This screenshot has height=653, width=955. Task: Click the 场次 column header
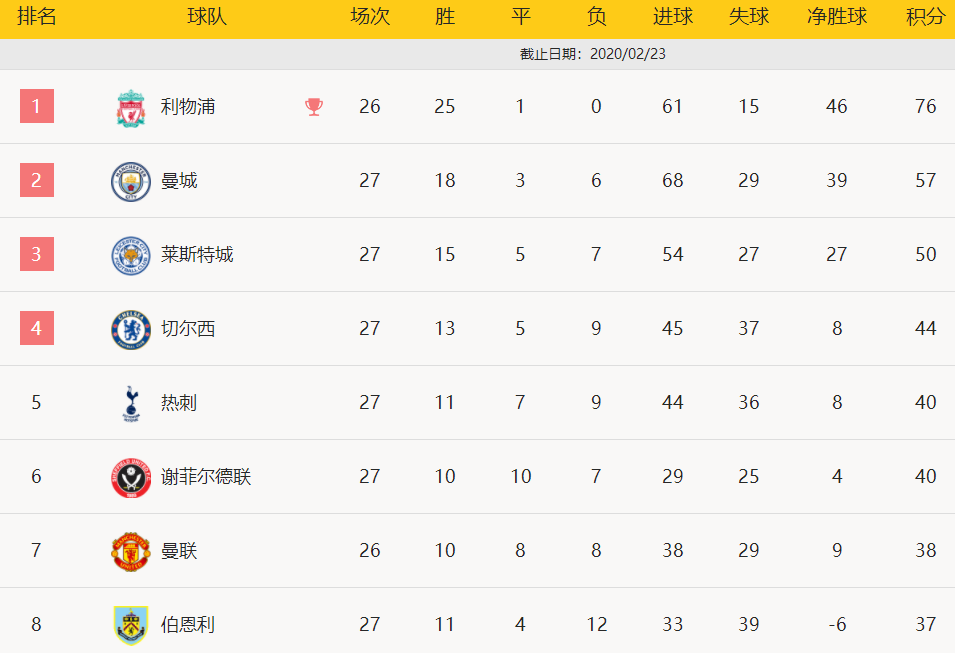(x=370, y=16)
